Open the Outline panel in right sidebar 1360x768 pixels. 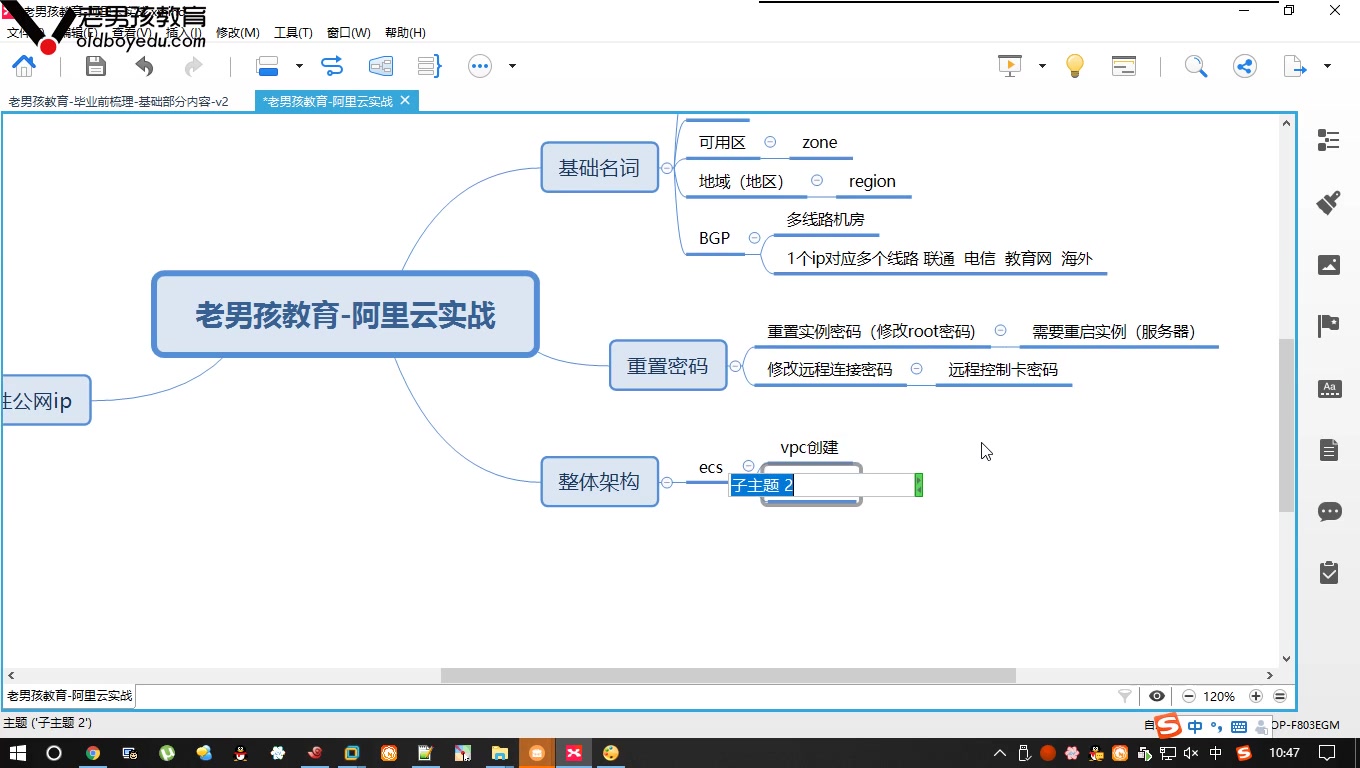1329,140
